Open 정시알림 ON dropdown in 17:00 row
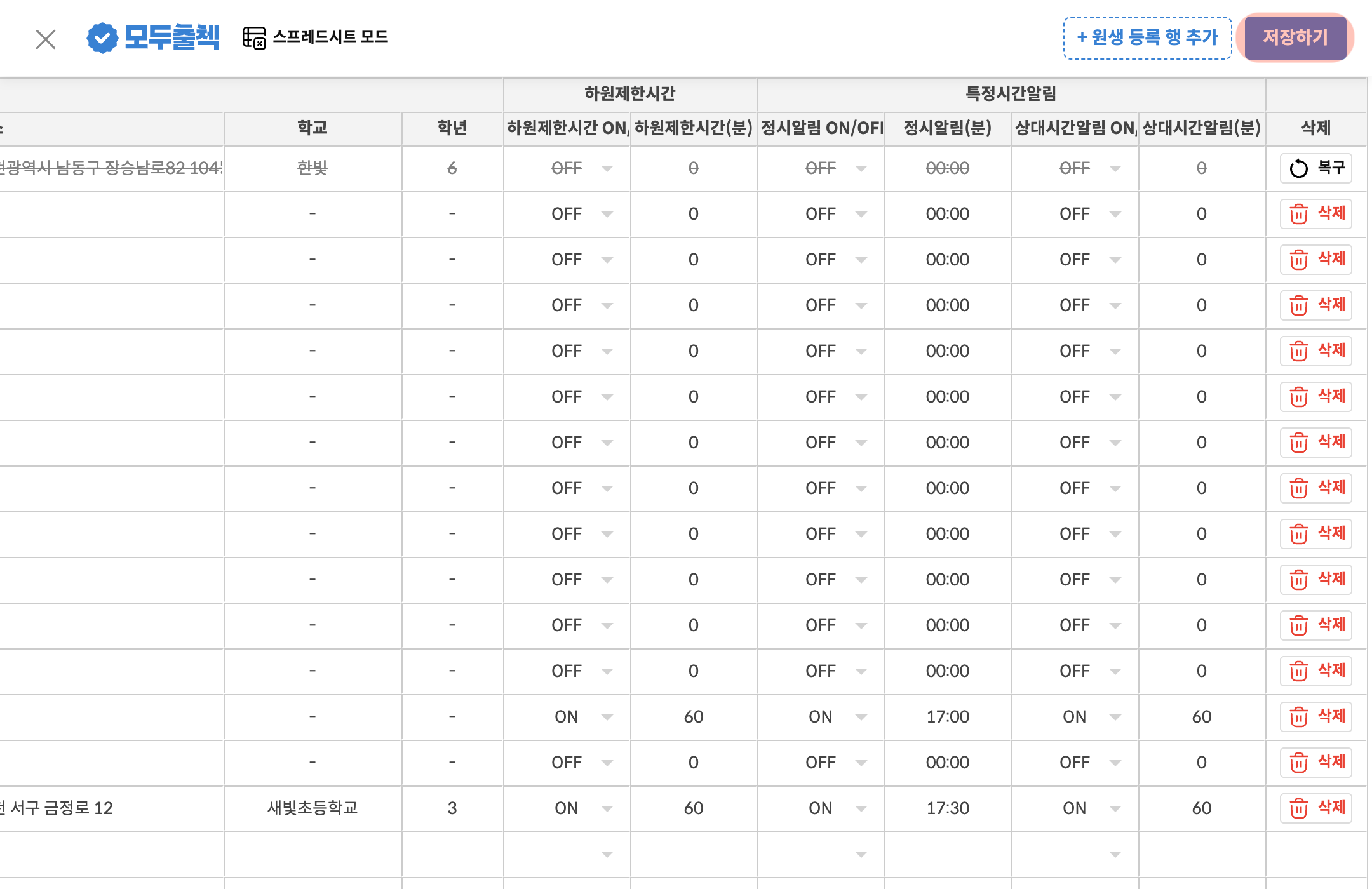 click(x=861, y=717)
